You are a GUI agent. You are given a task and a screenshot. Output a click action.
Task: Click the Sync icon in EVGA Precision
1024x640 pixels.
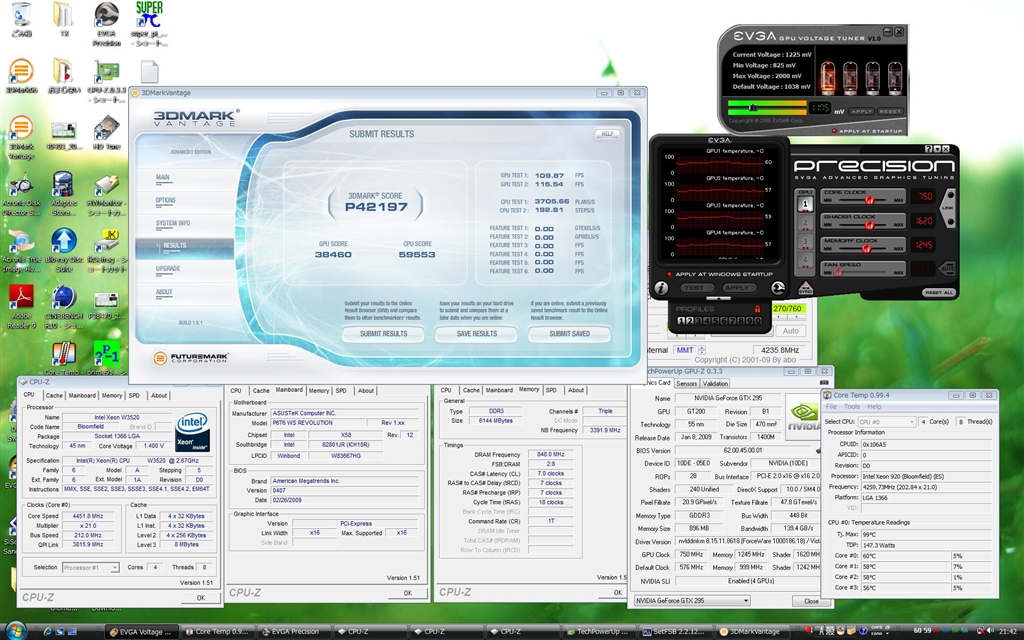pyautogui.click(x=806, y=288)
